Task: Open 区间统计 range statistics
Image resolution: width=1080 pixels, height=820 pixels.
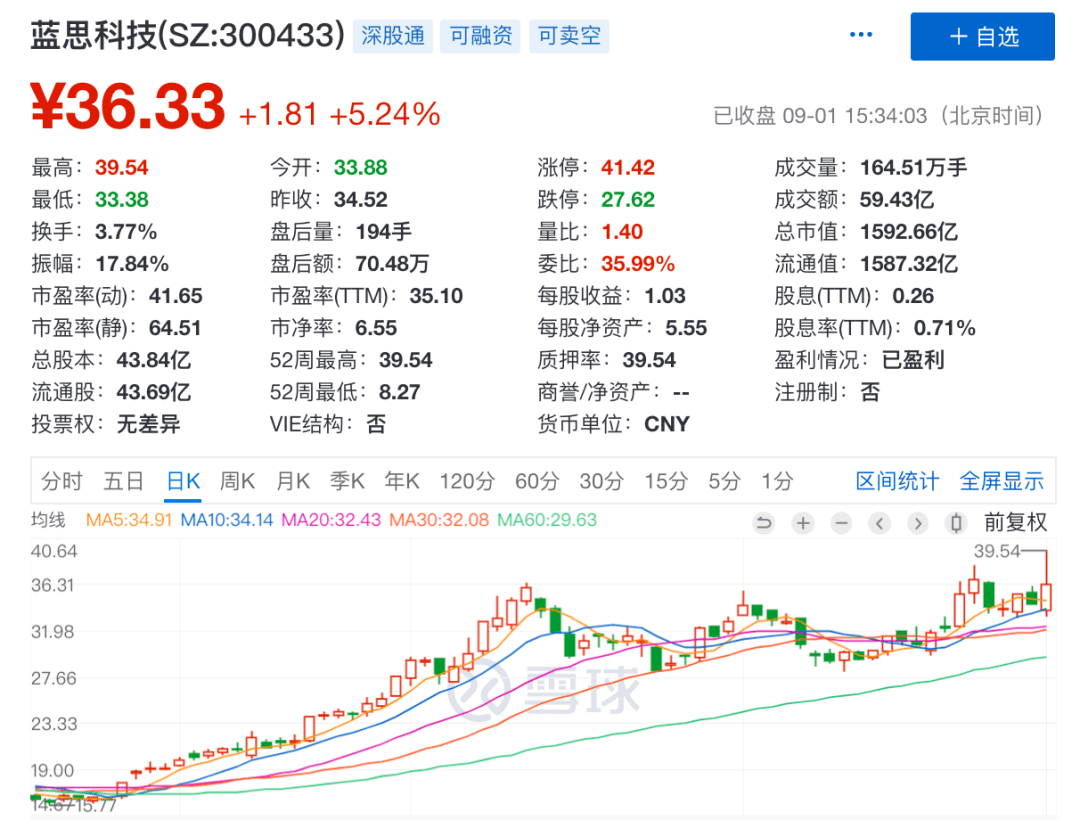Action: pyautogui.click(x=897, y=481)
